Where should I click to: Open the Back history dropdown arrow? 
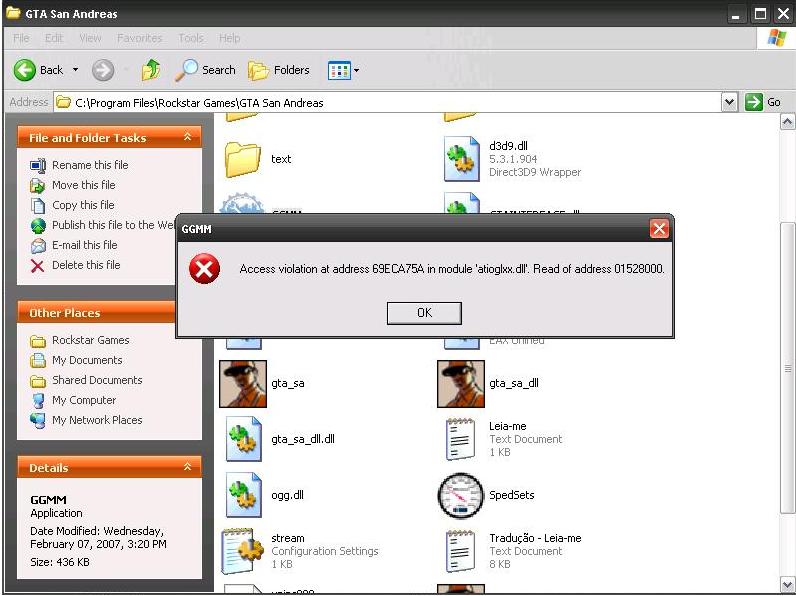(x=76, y=70)
